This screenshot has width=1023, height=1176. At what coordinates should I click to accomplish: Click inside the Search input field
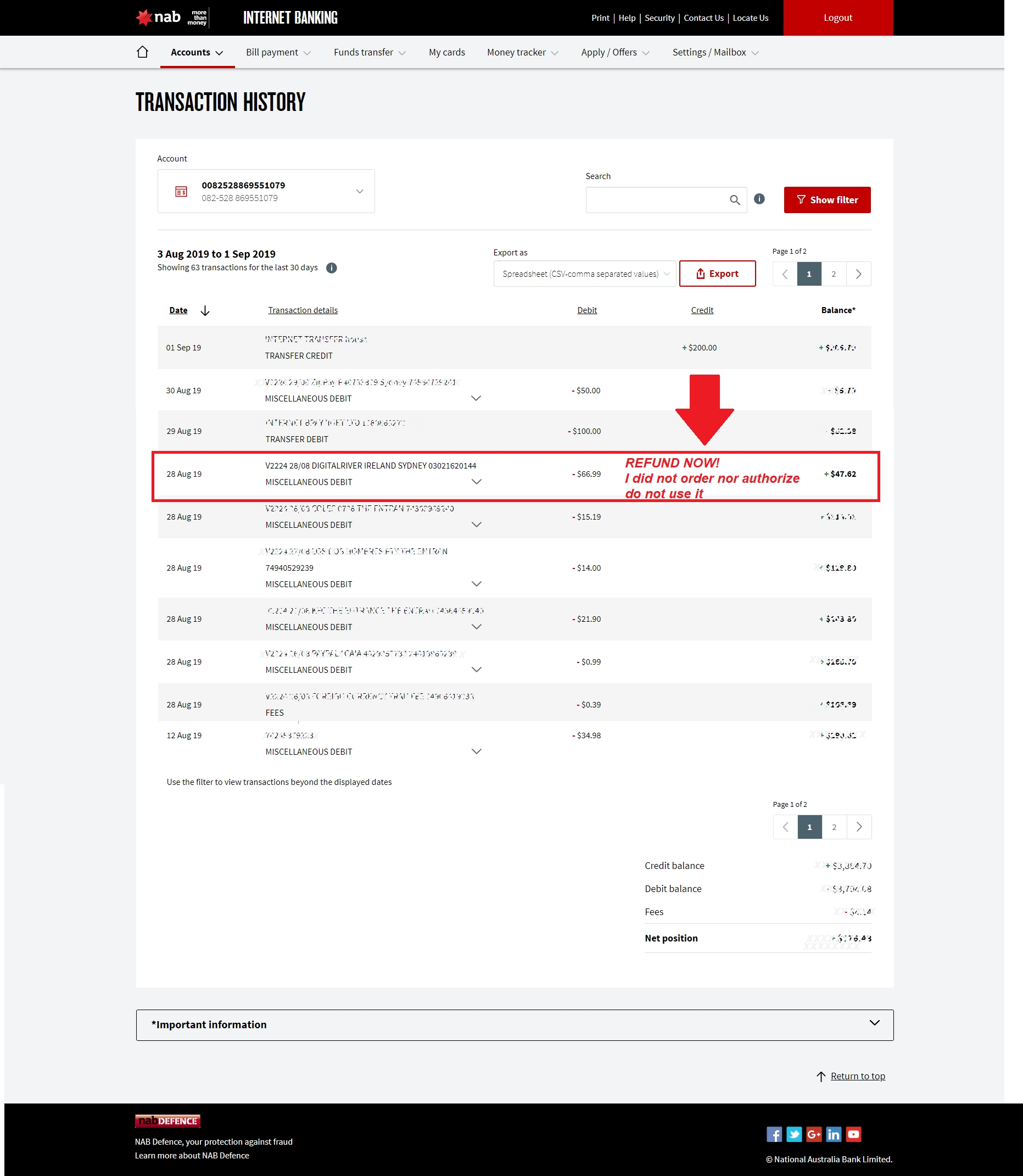pos(655,200)
